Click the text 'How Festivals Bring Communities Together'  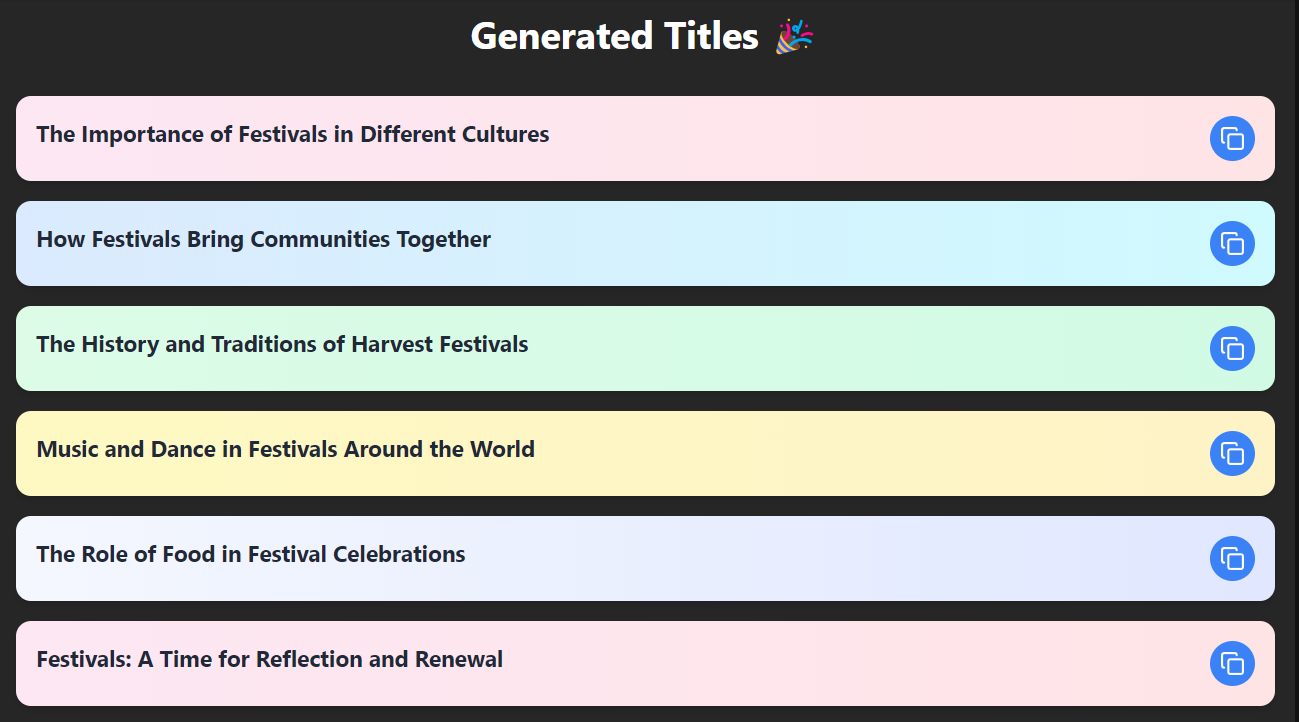(264, 239)
